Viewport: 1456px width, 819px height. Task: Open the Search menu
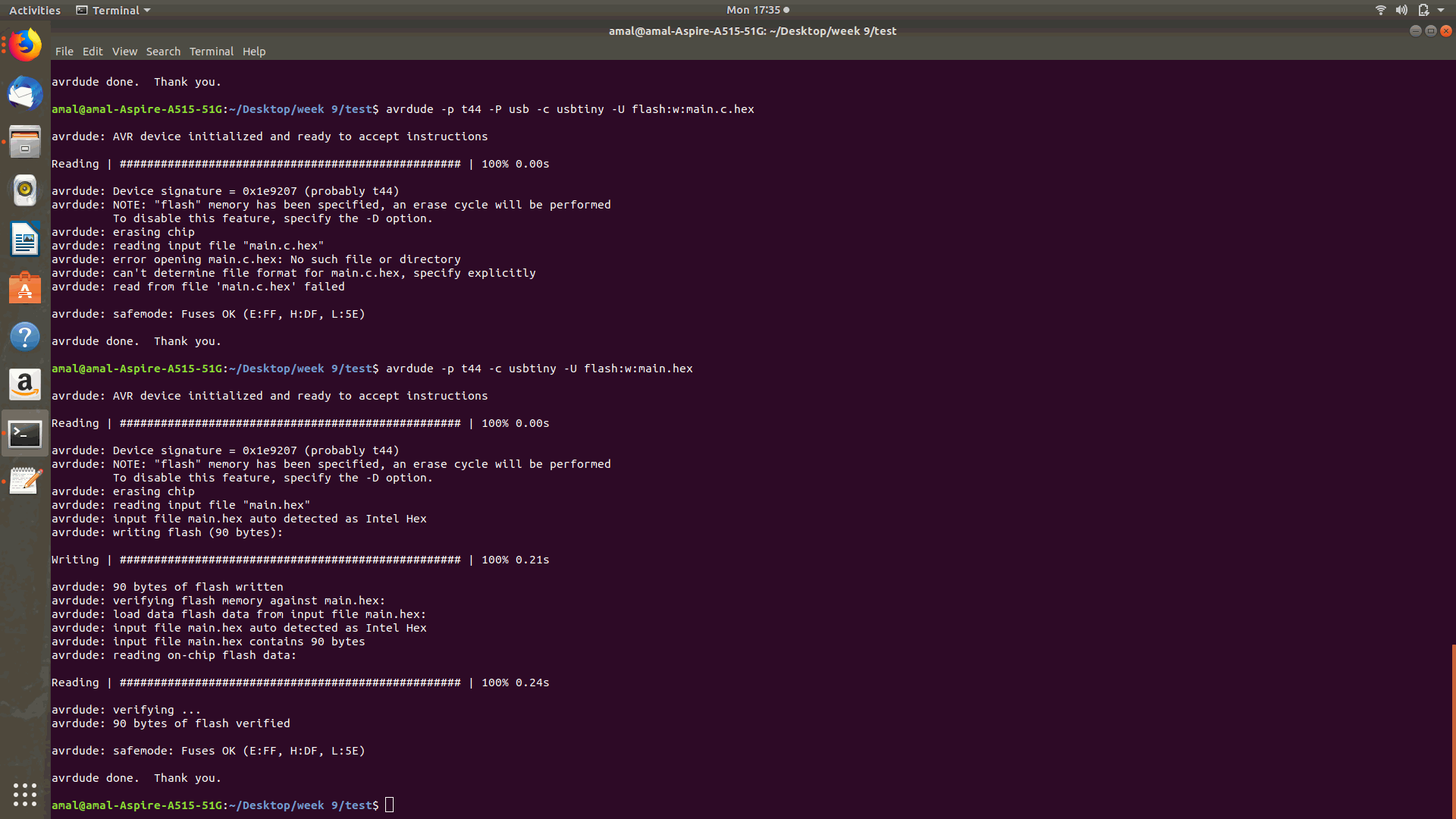coord(163,52)
